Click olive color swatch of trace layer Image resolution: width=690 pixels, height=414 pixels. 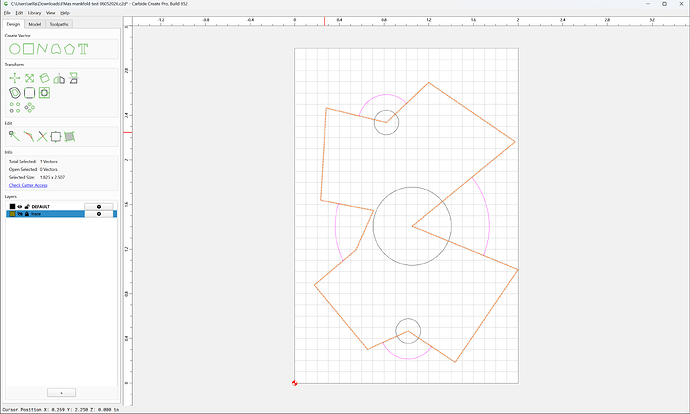[x=12, y=214]
